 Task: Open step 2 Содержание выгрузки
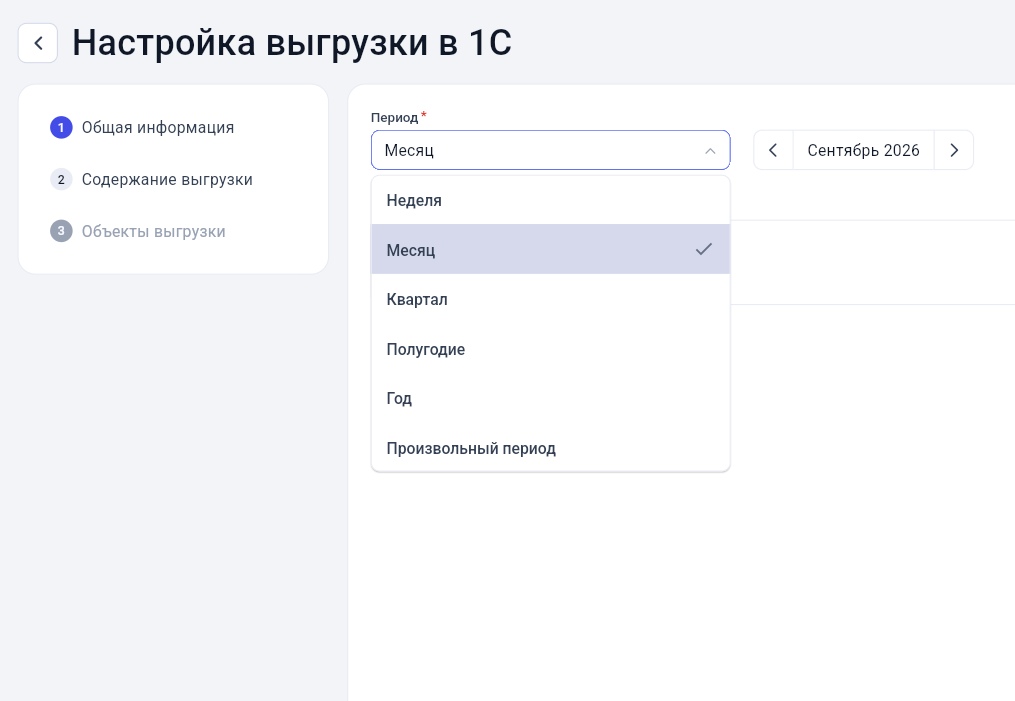point(151,179)
